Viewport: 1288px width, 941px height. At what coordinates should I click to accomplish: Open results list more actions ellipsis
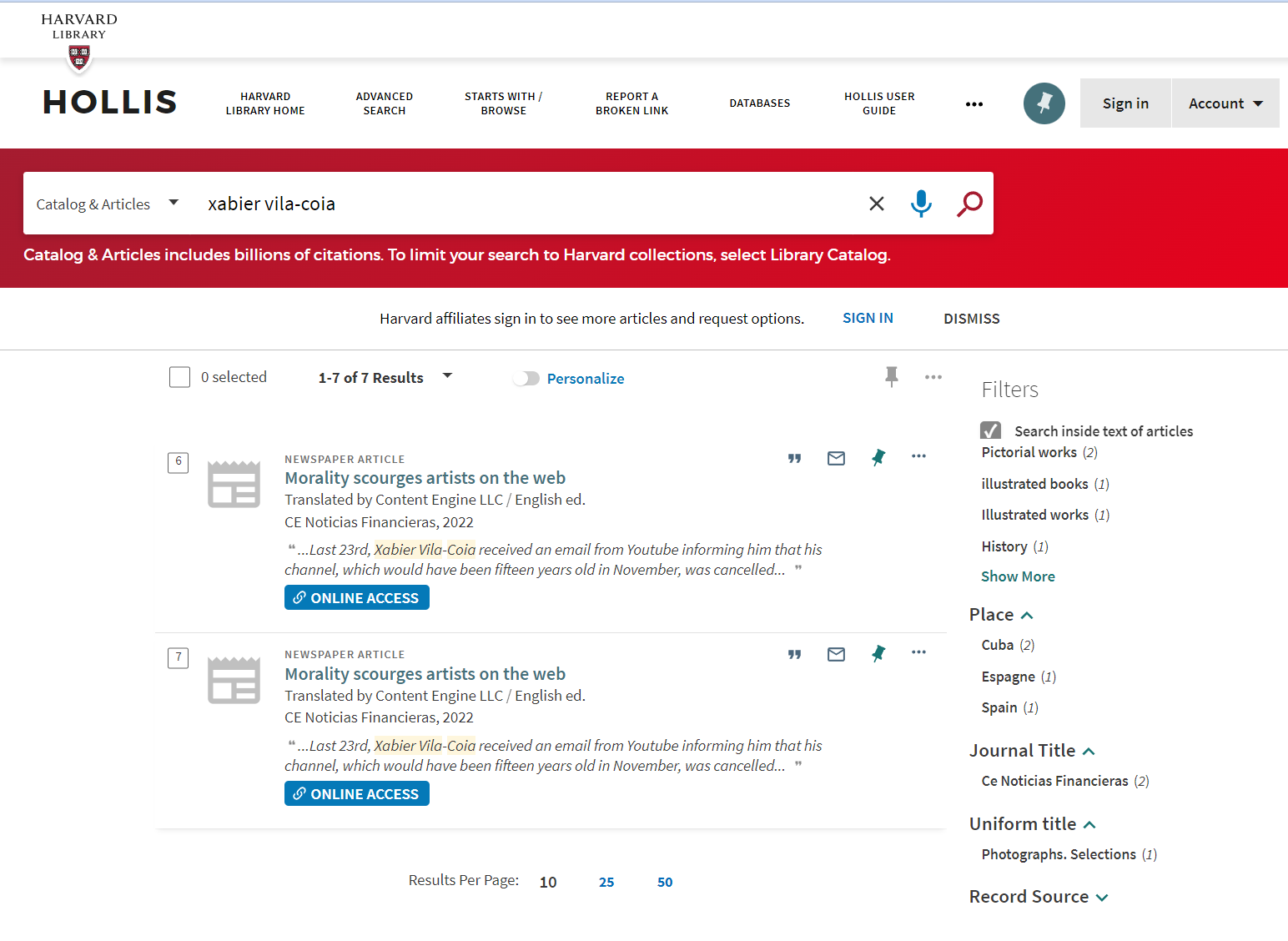click(933, 377)
